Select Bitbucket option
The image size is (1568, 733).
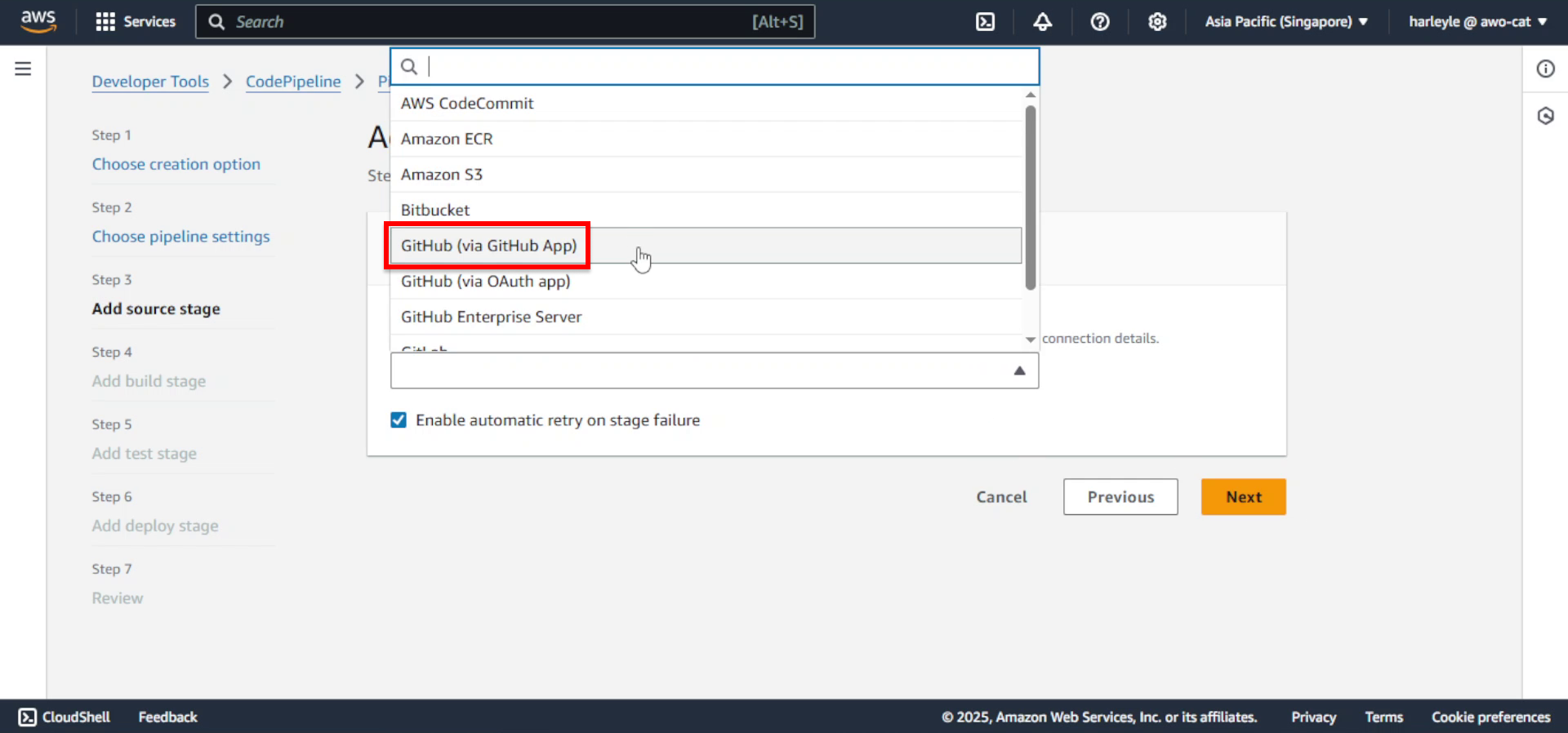point(706,210)
